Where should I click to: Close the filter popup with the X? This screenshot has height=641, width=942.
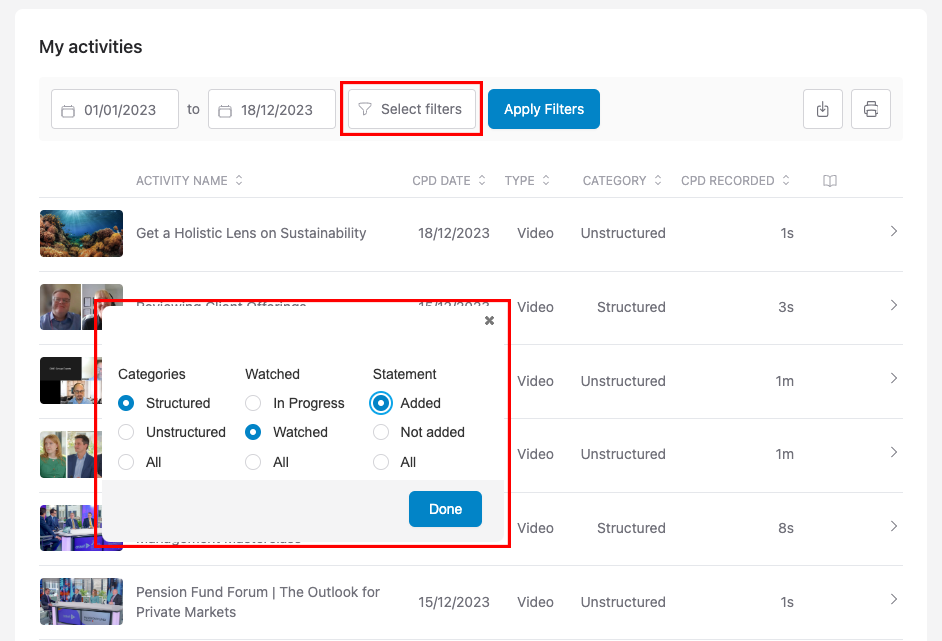click(x=489, y=321)
